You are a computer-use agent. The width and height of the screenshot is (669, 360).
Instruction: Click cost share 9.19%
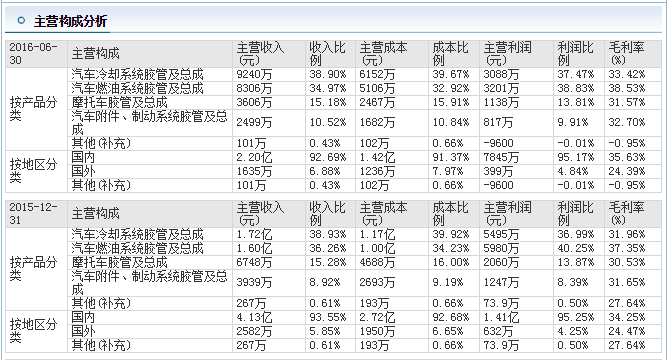coord(448,282)
